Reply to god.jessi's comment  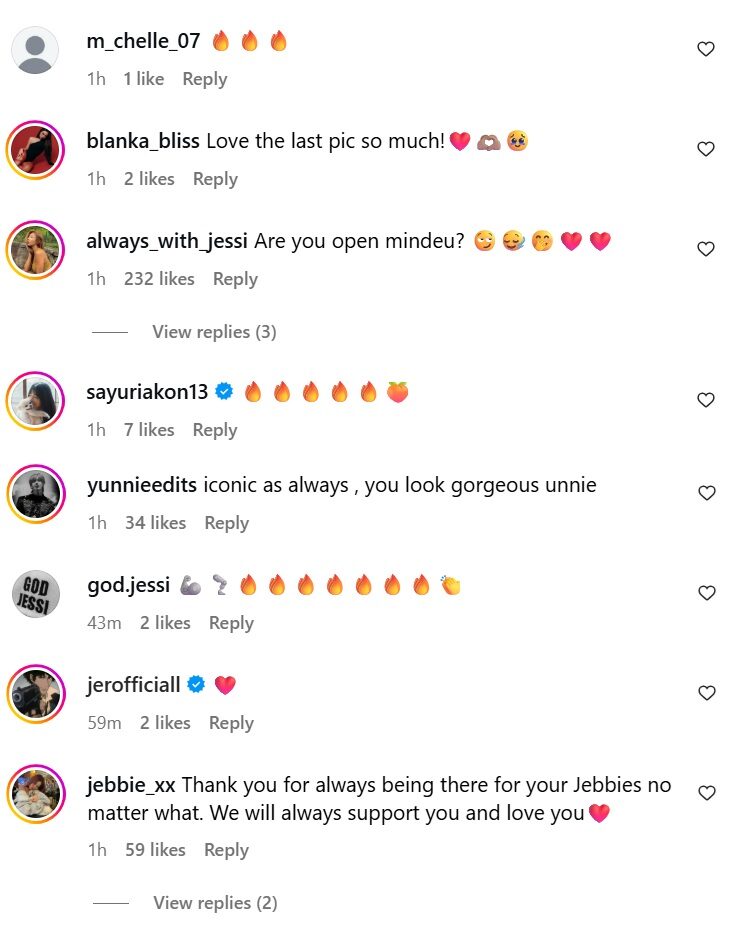pos(231,622)
